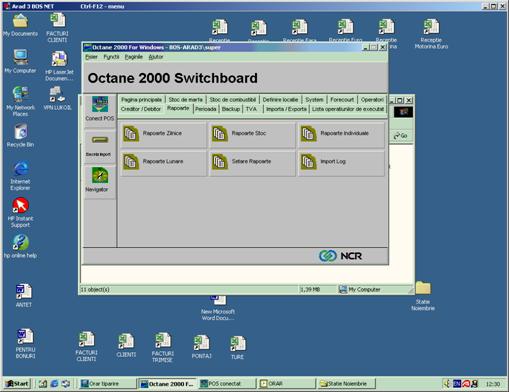The image size is (509, 392).
Task: Open FACTURI CLIENTI icon beside CLIENTI
Action: pyautogui.click(x=86, y=347)
